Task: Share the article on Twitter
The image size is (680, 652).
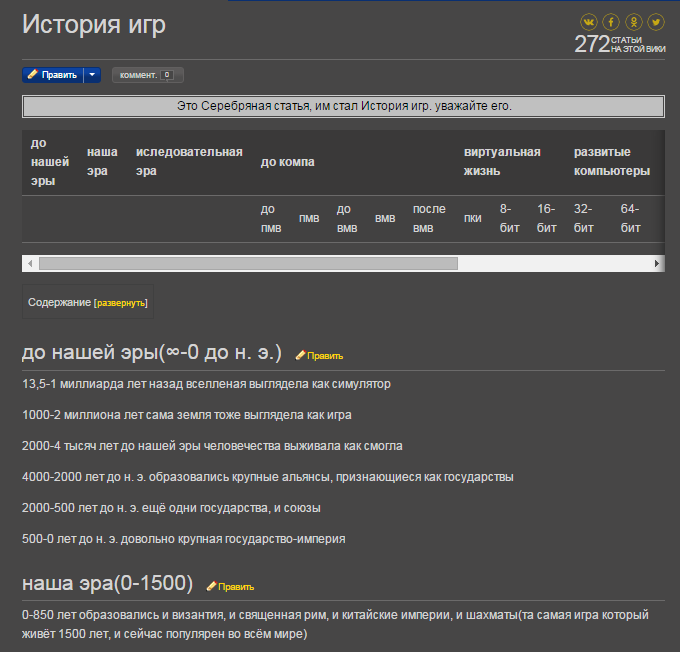Action: click(656, 22)
